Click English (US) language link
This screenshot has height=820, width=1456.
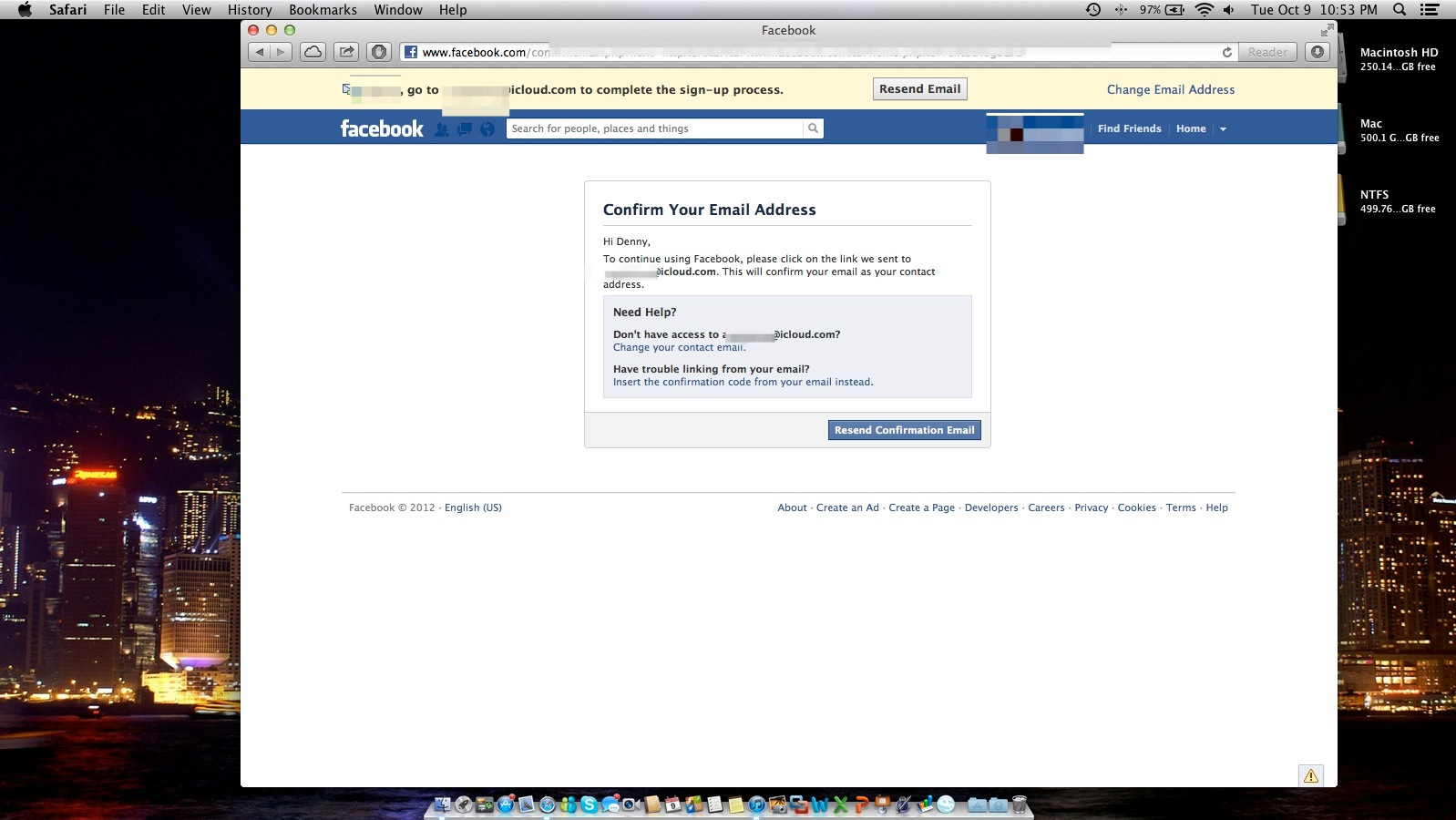point(473,507)
